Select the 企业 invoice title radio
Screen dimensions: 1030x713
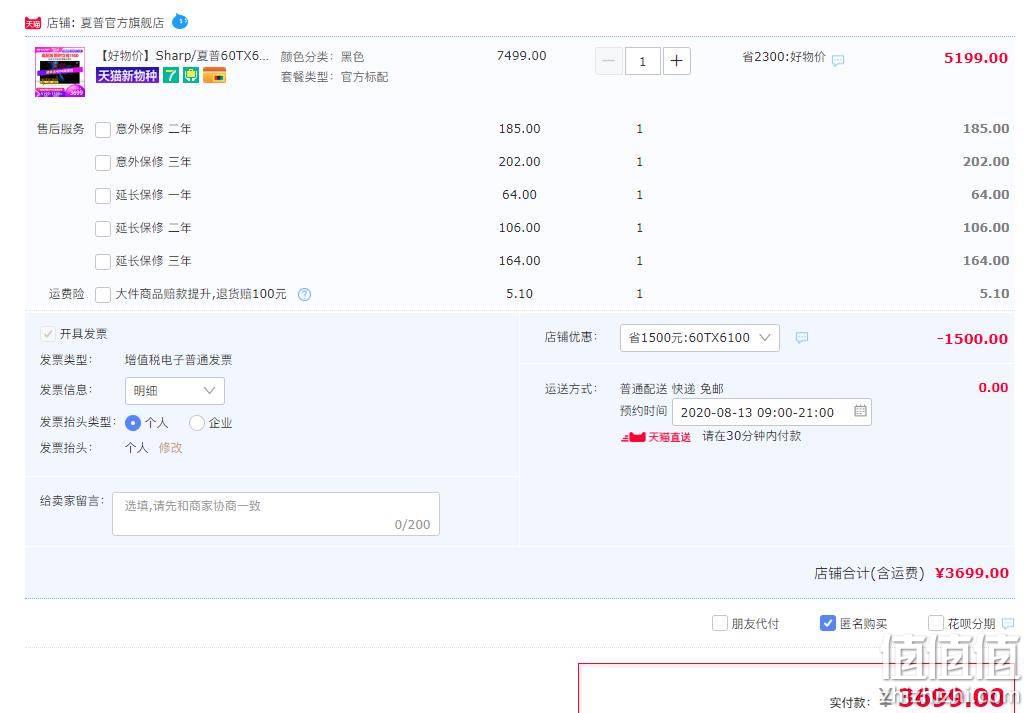(196, 423)
